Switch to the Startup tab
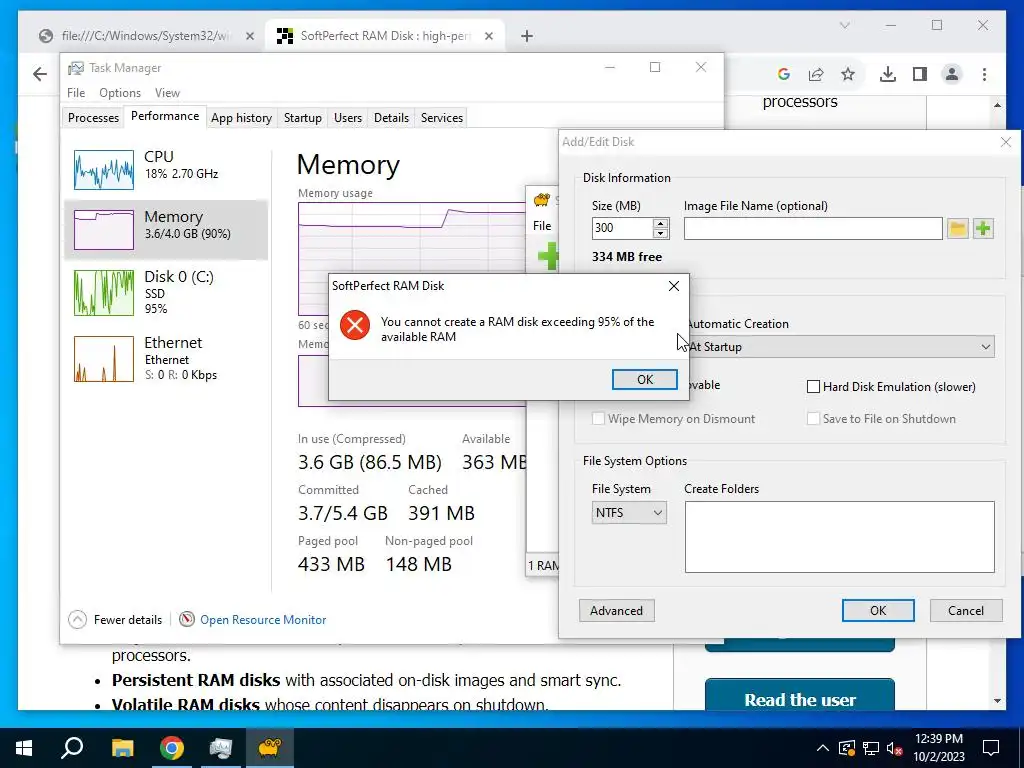Screen dimensions: 1024x768 tap(302, 118)
